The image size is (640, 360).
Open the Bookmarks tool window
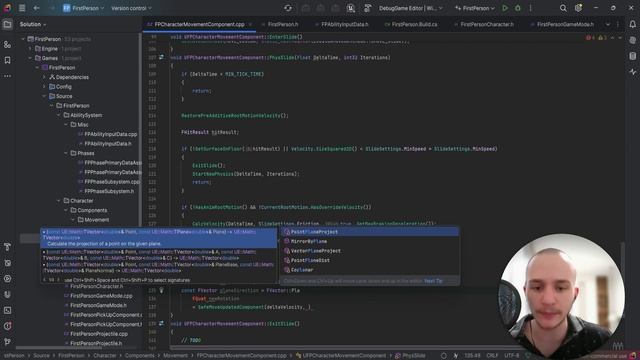pyautogui.click(x=7, y=60)
